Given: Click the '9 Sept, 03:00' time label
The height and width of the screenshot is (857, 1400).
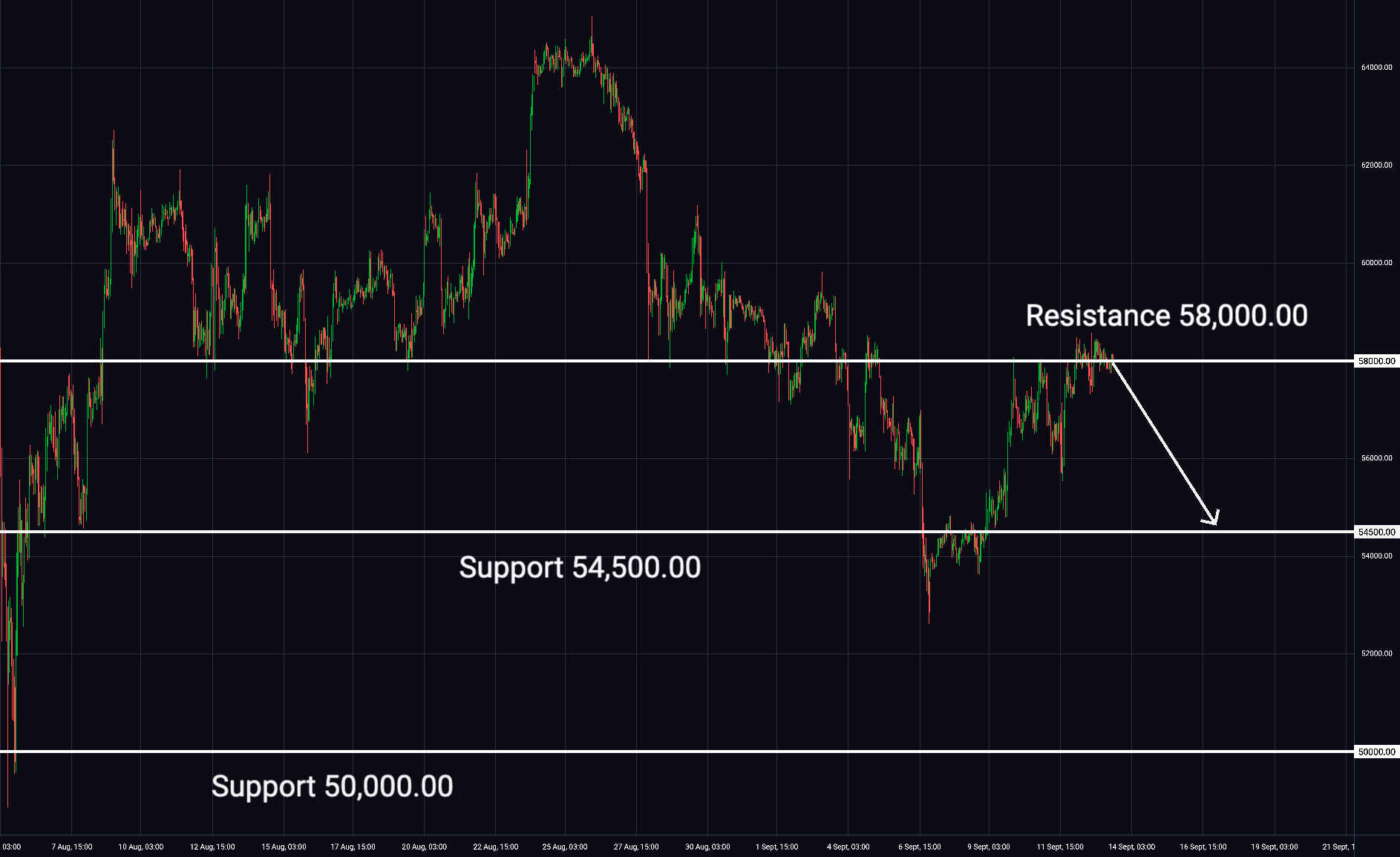Looking at the screenshot, I should point(988,847).
